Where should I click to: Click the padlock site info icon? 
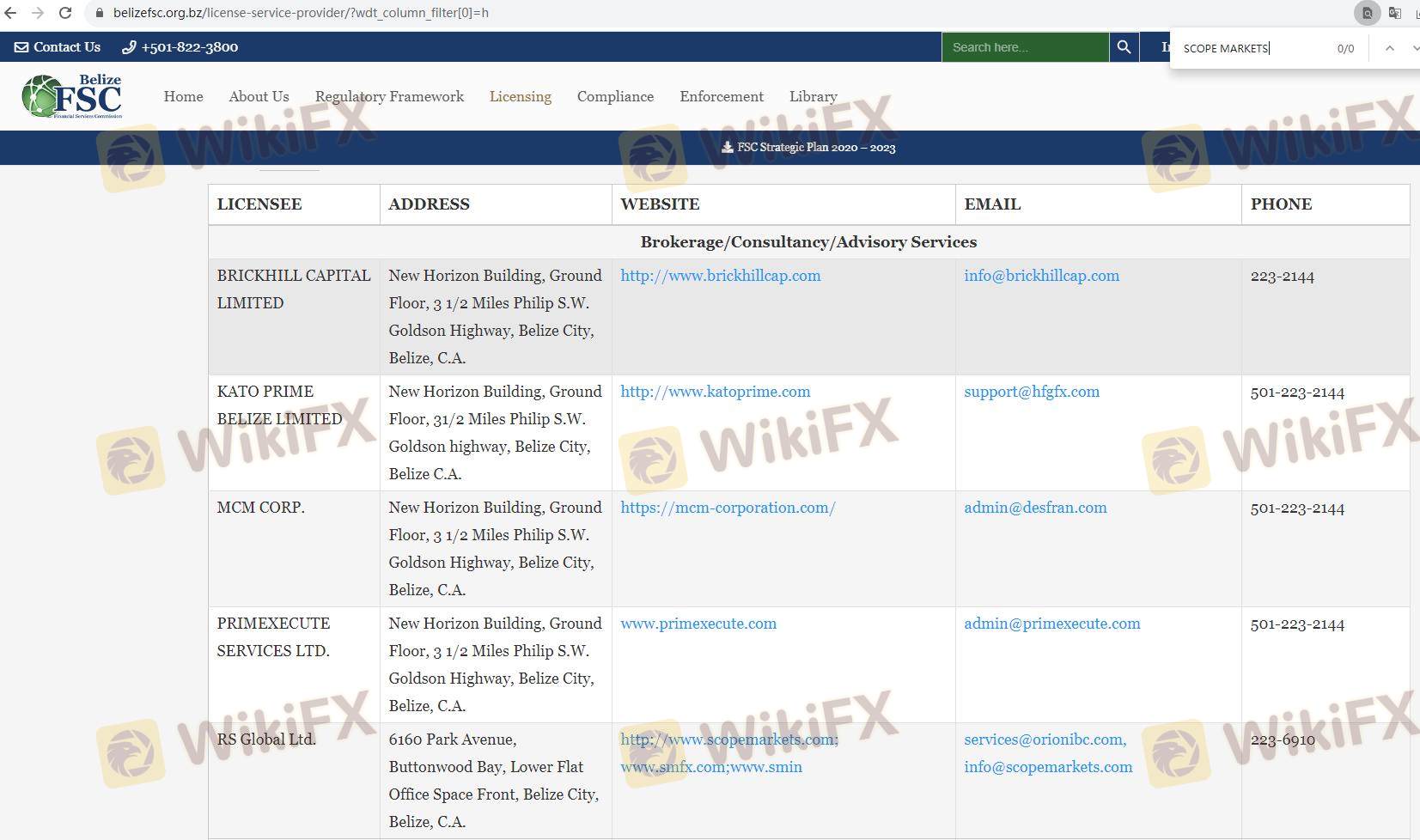(99, 13)
